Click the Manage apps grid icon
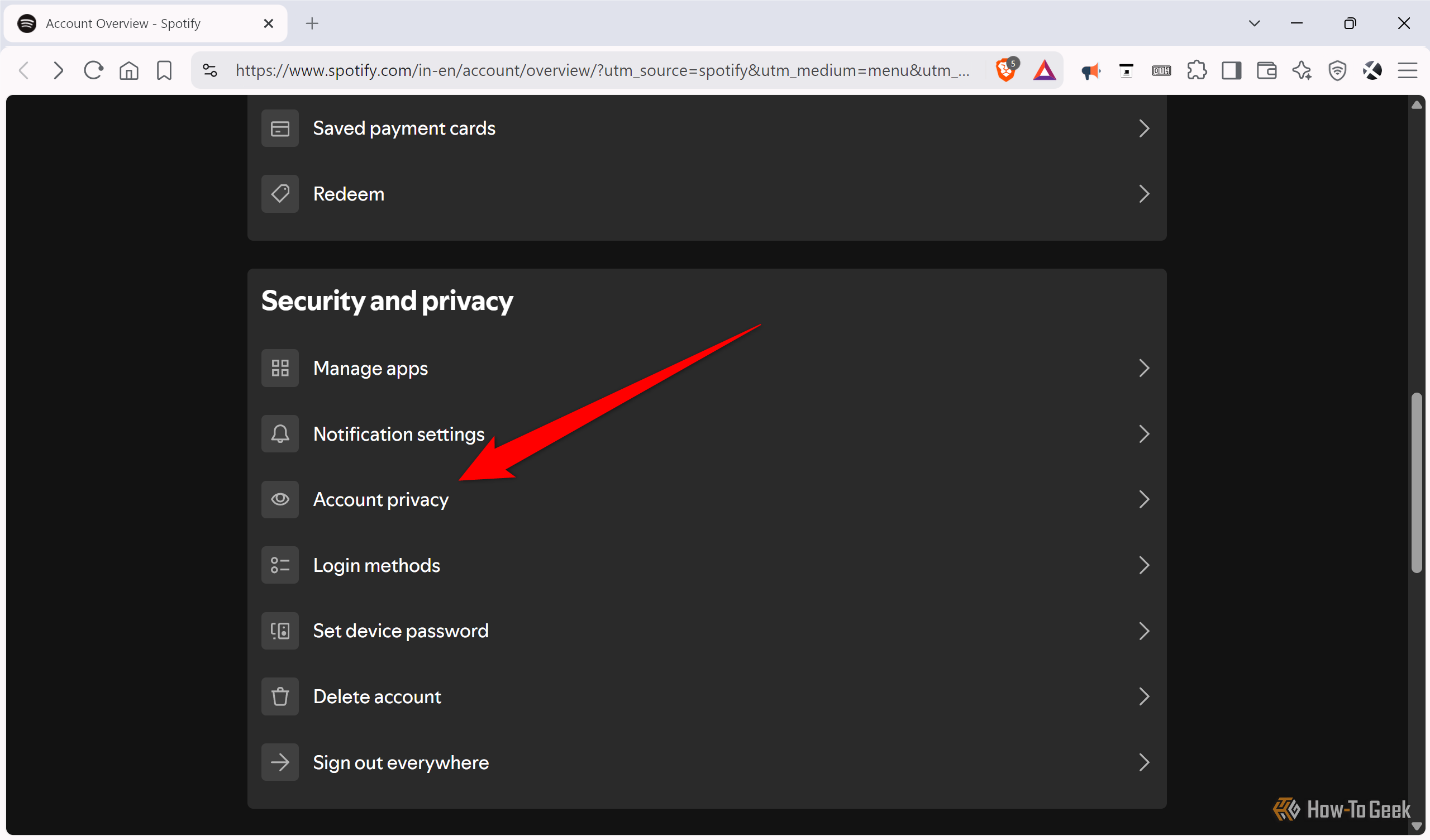The height and width of the screenshot is (840, 1430). click(280, 369)
